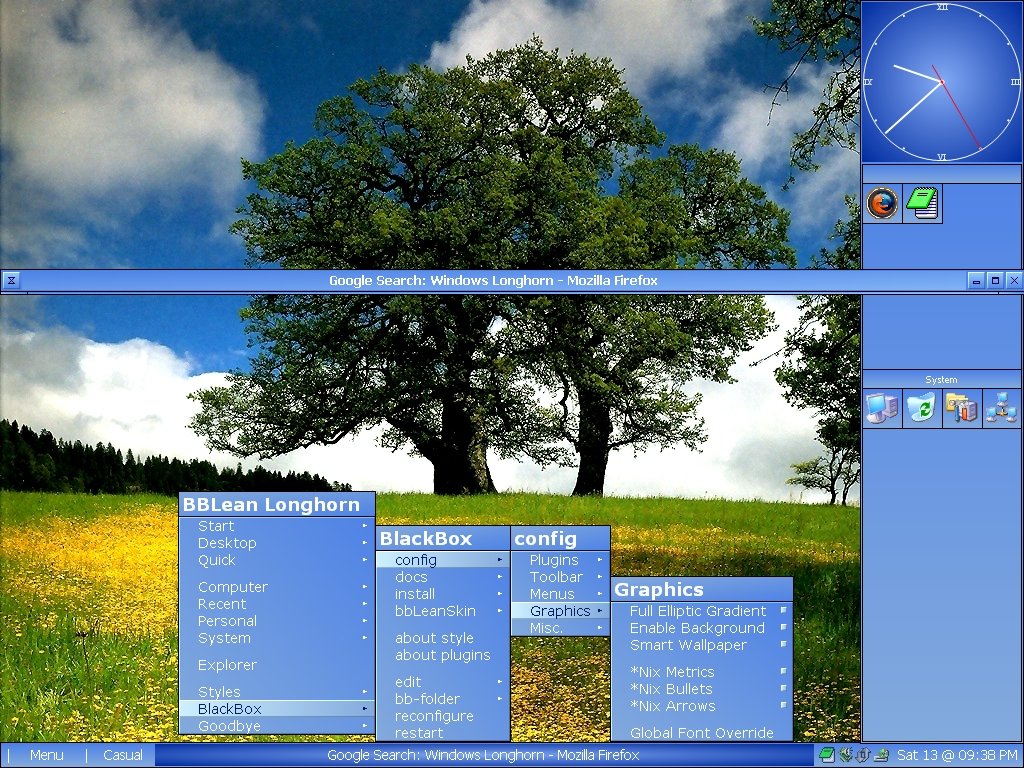Click the Casual workspace label on toolbar
This screenshot has height=768, width=1024.
[123, 755]
